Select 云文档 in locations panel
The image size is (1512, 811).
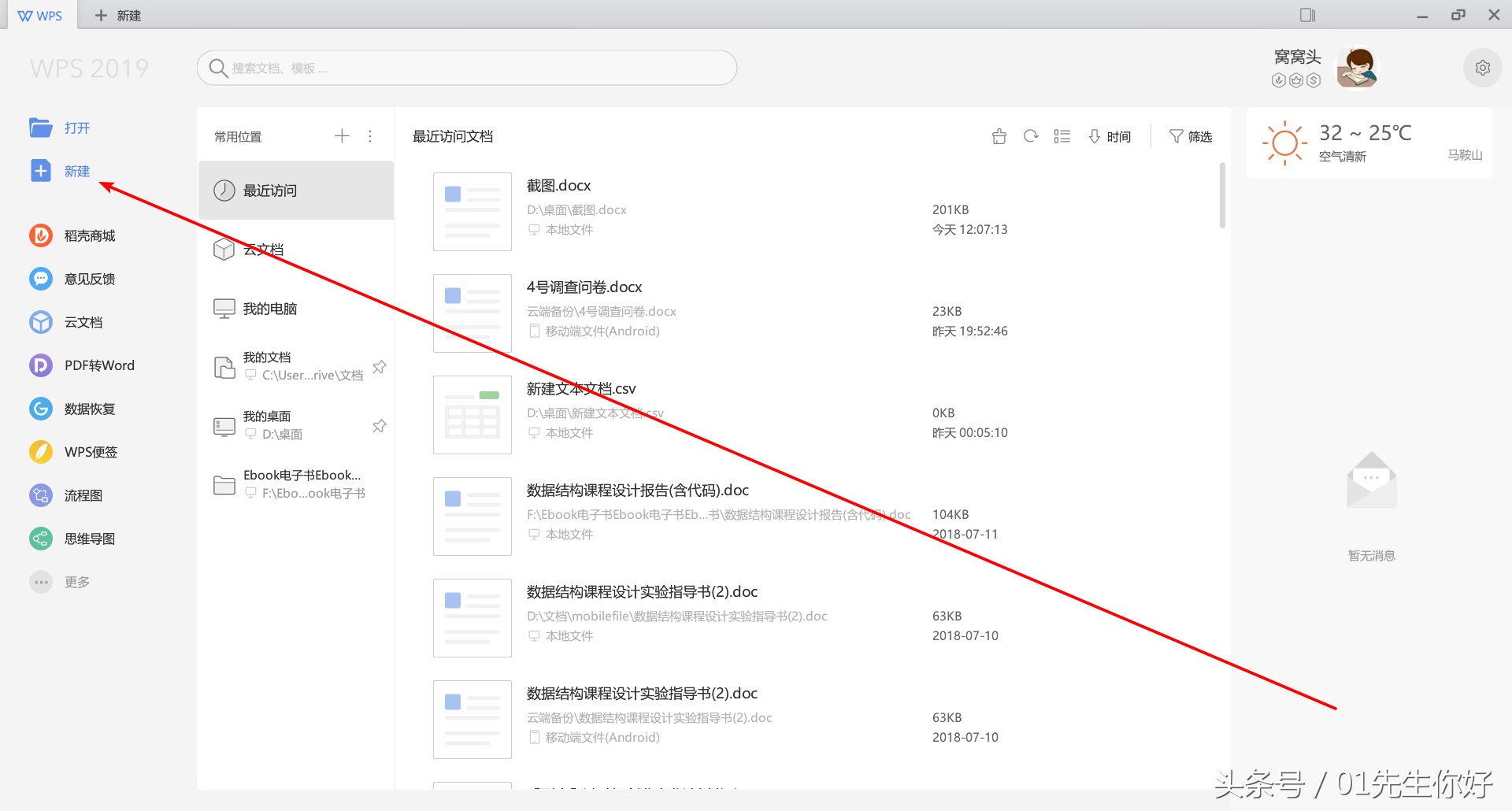pyautogui.click(x=296, y=250)
